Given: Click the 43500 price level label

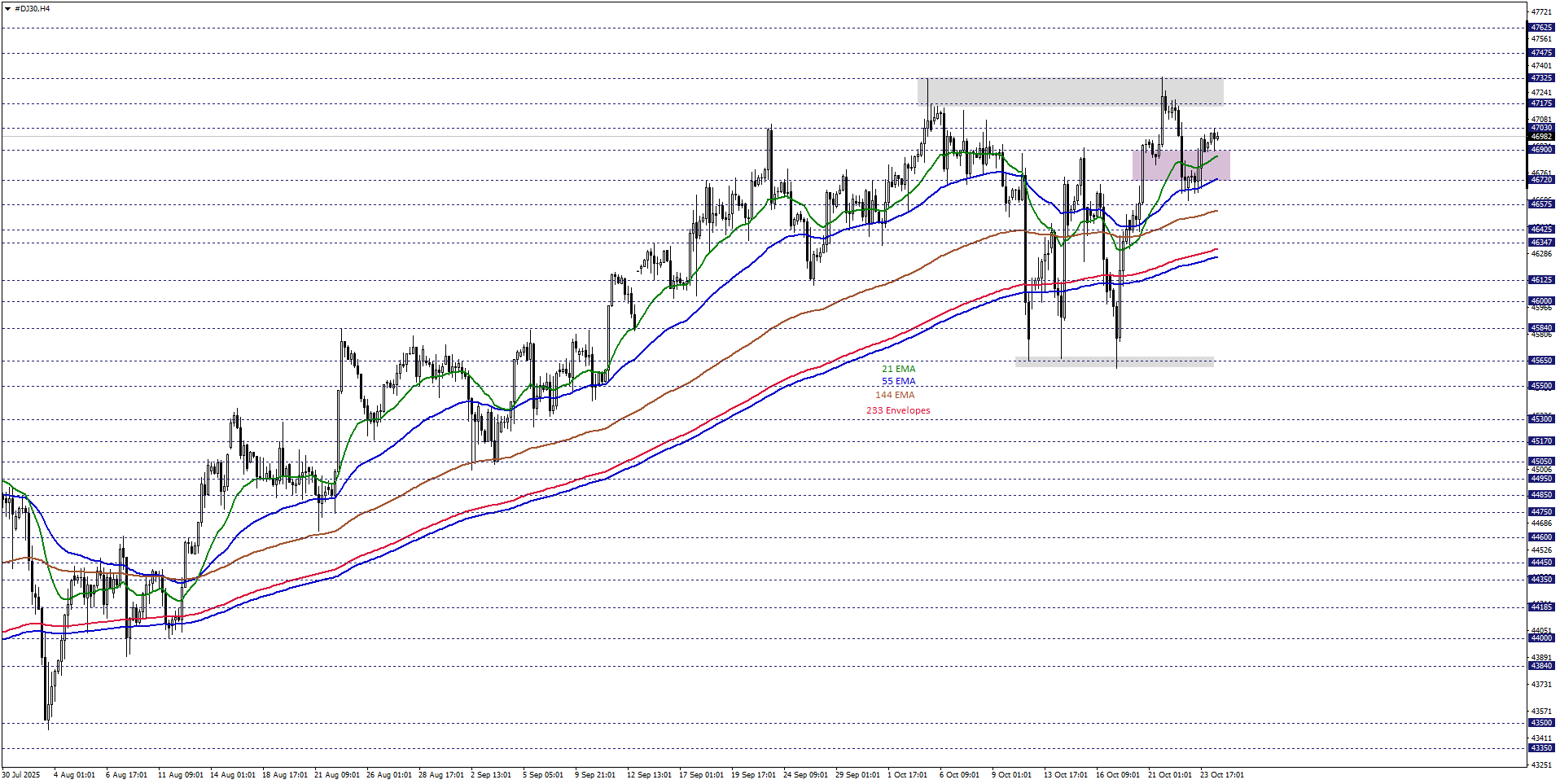Looking at the screenshot, I should pos(1541,723).
